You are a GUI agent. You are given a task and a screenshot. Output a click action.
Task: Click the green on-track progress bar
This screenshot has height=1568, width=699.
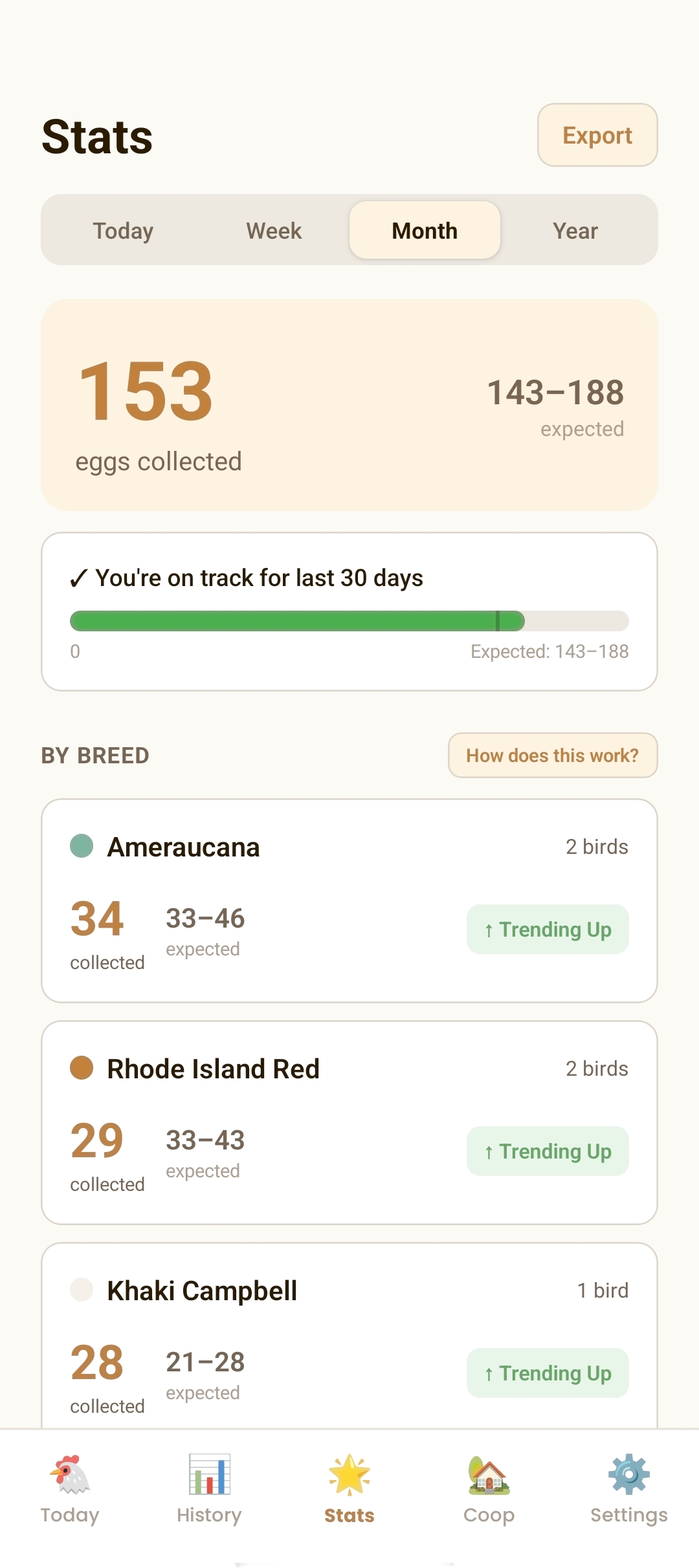[x=297, y=621]
